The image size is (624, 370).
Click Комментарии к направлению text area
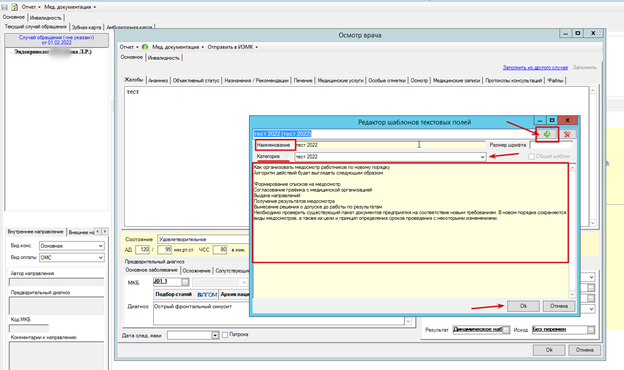pos(56,356)
